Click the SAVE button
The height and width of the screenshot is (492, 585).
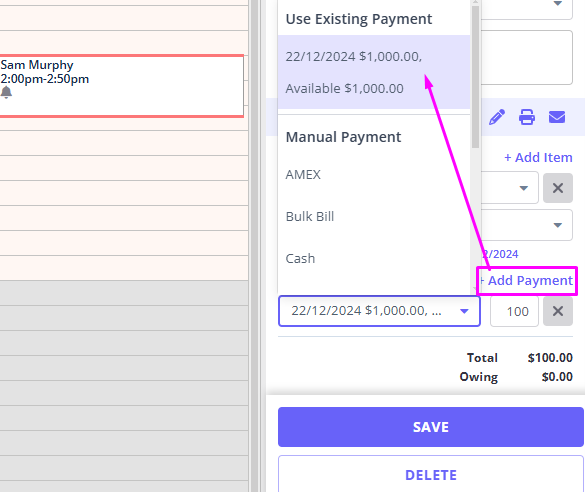coord(431,427)
